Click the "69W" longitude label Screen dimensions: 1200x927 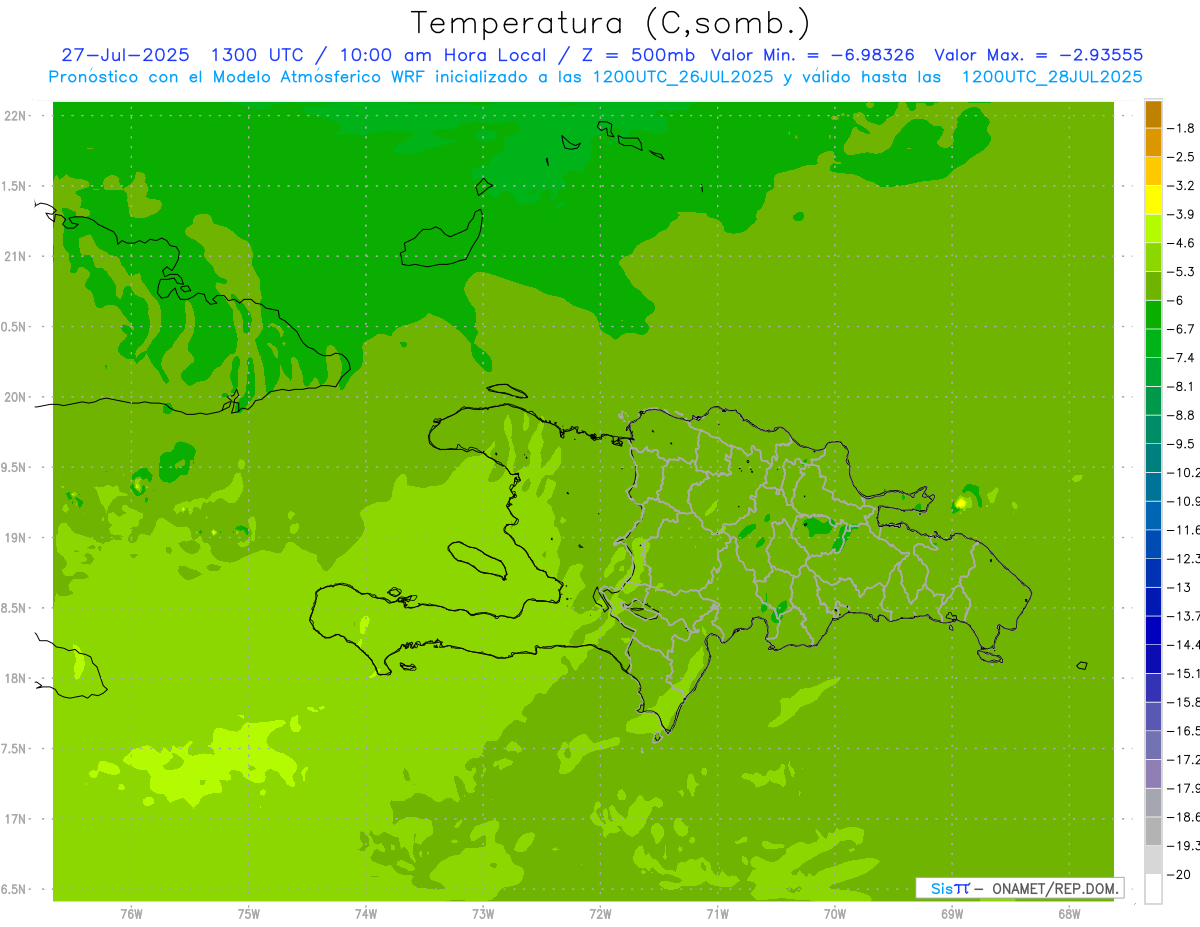pos(952,914)
